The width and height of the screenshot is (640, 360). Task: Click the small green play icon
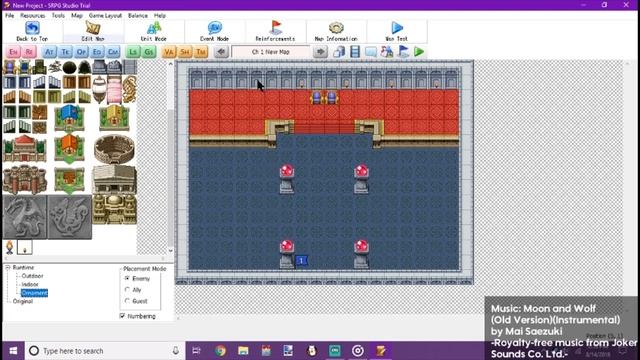click(419, 52)
